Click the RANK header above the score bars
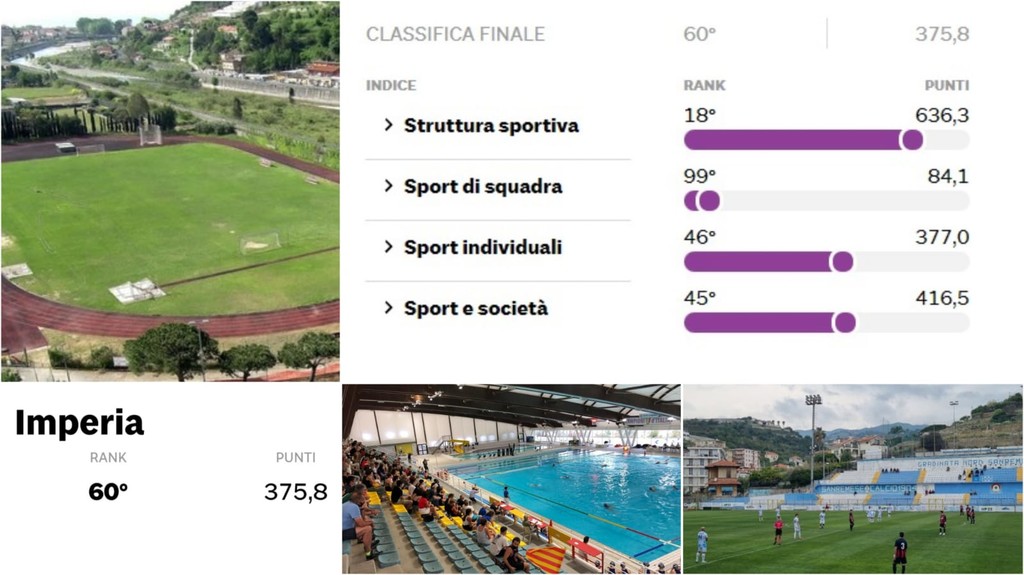The width and height of the screenshot is (1024, 575). point(704,86)
